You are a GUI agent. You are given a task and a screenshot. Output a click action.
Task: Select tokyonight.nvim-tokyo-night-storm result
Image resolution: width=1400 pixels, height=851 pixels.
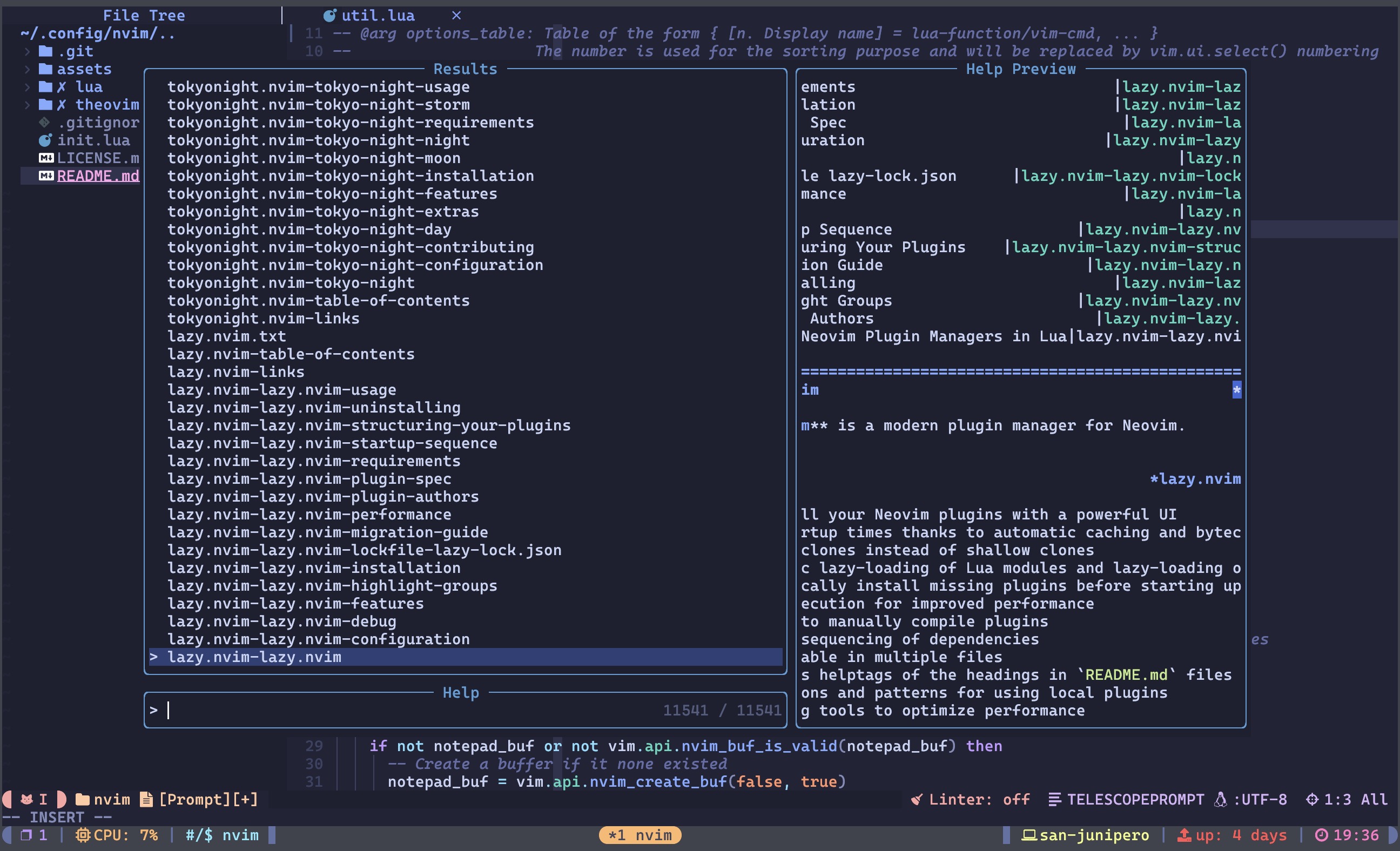(318, 105)
